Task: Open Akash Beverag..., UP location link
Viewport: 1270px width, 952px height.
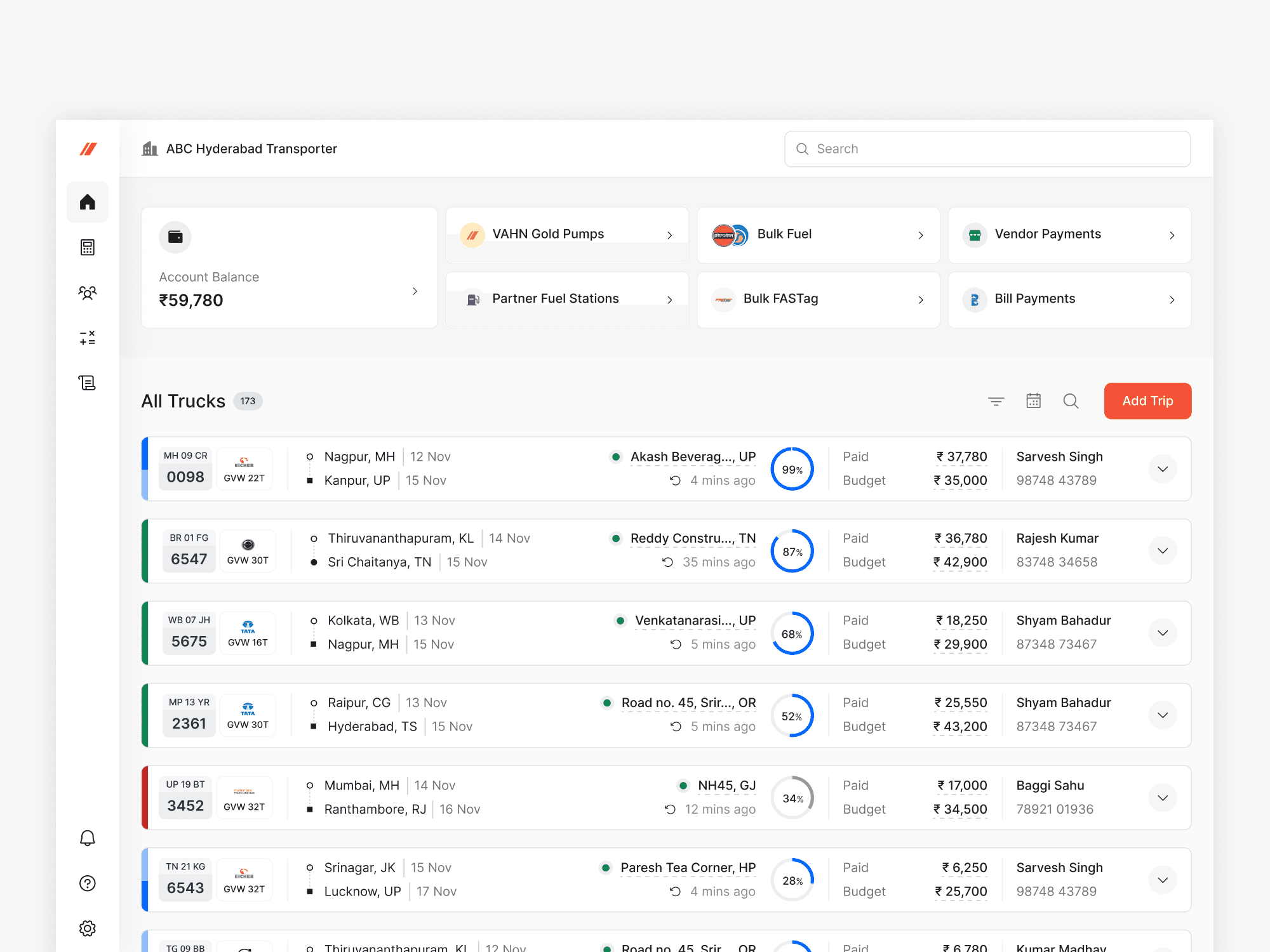Action: (692, 457)
